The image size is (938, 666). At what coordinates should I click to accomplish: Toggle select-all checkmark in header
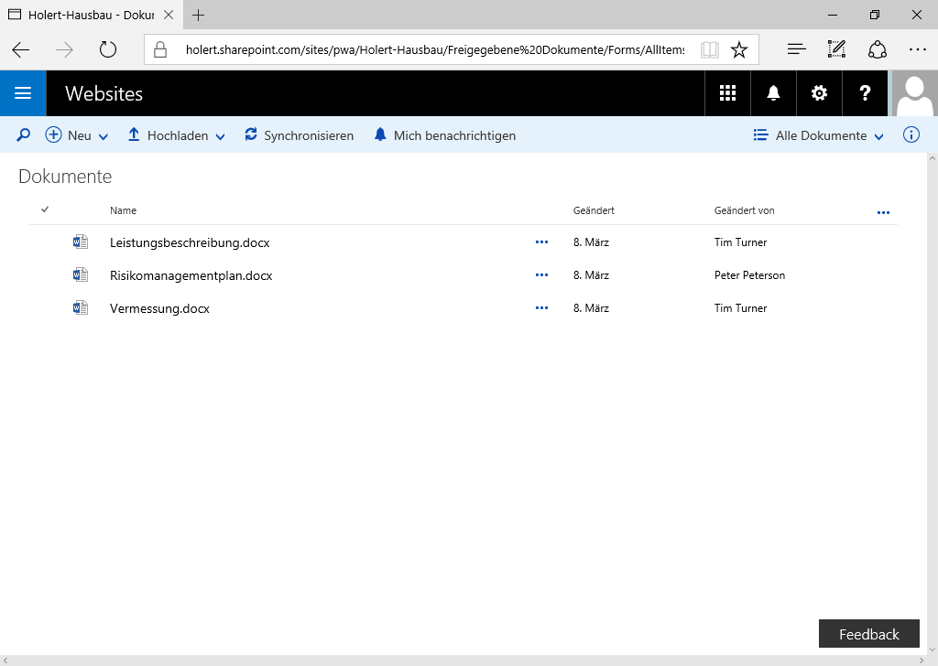pos(45,209)
